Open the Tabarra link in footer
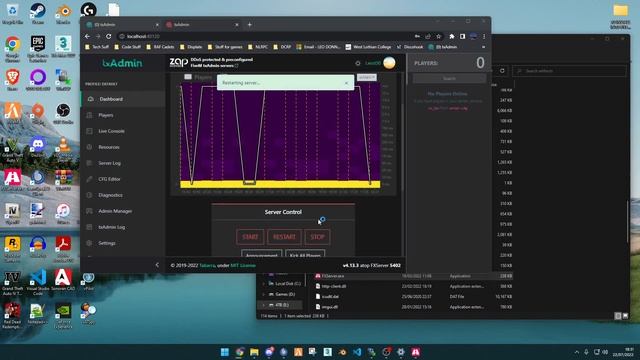The image size is (640, 360). 207,265
